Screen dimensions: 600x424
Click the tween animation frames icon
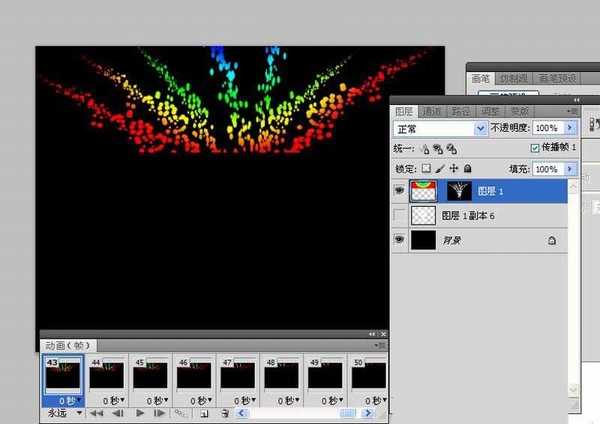click(181, 412)
